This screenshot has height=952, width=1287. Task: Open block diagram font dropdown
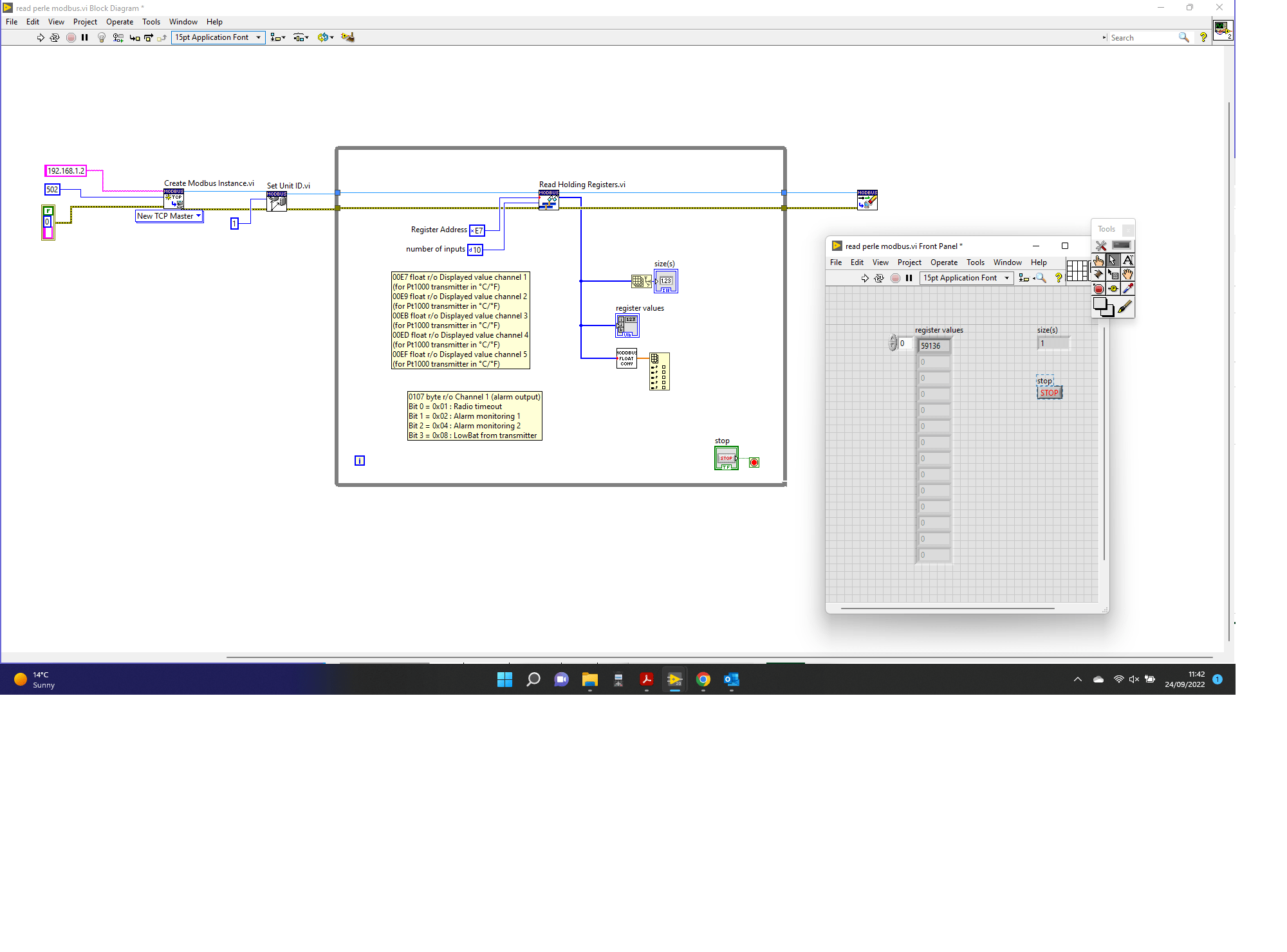click(x=218, y=37)
